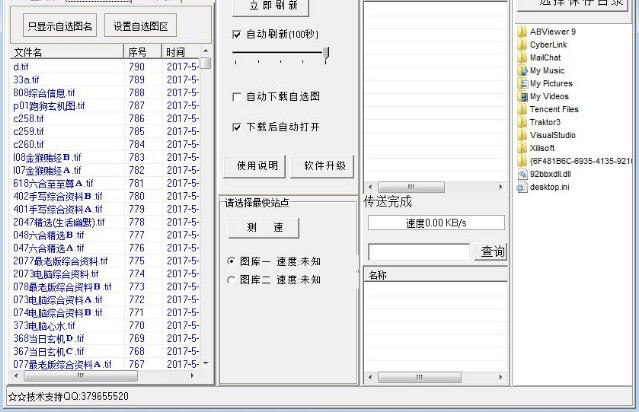Click the 软件升级 button

click(322, 165)
